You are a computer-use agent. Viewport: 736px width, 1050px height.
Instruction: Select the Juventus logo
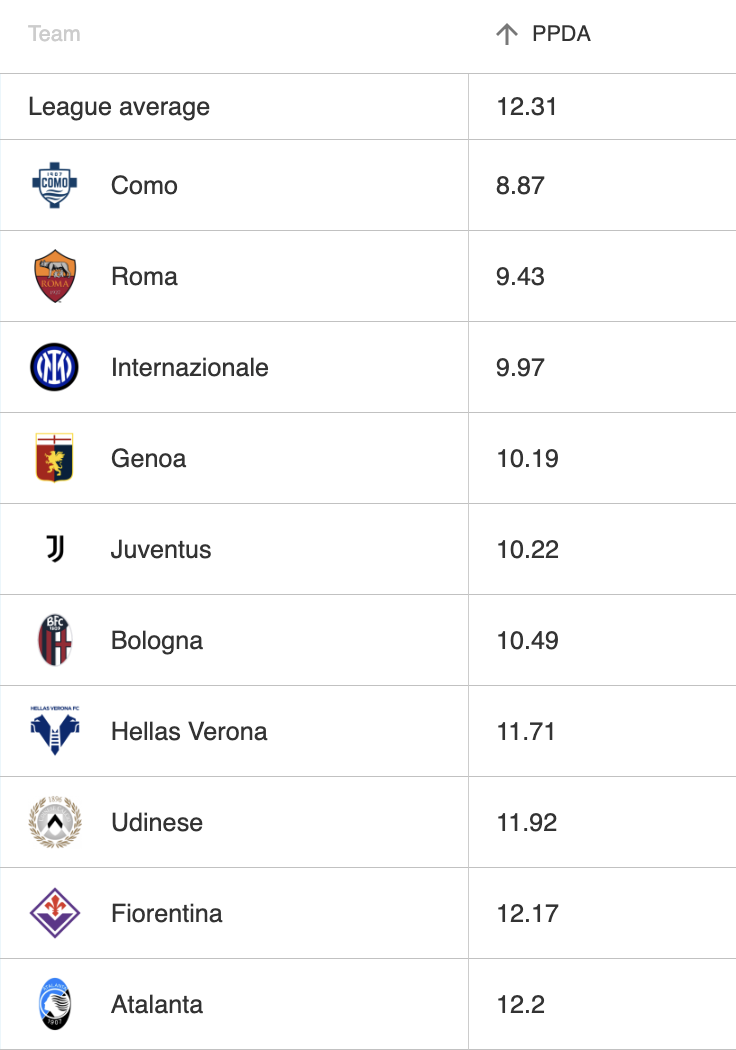55,549
